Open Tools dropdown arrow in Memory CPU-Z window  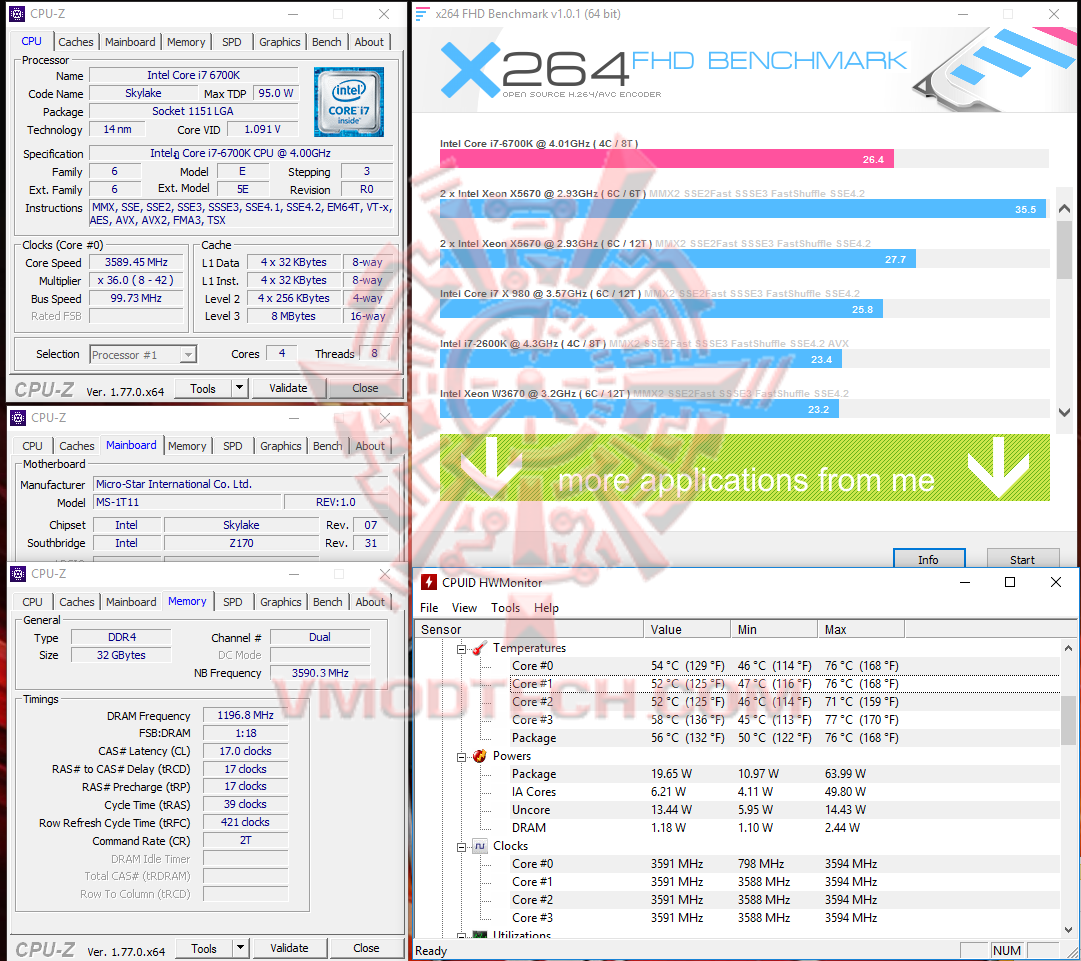coord(240,948)
